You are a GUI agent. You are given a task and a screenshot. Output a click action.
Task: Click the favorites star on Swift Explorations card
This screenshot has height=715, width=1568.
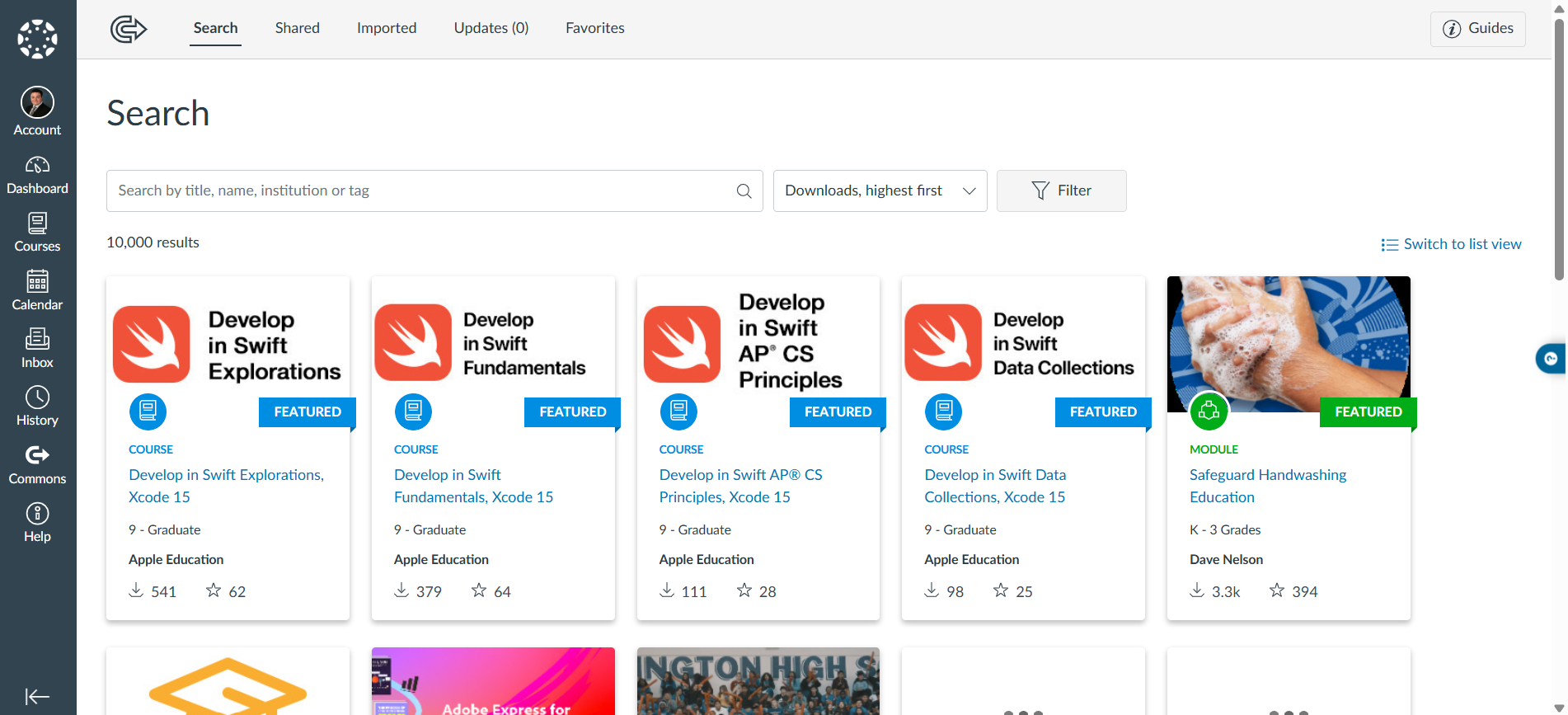point(214,590)
